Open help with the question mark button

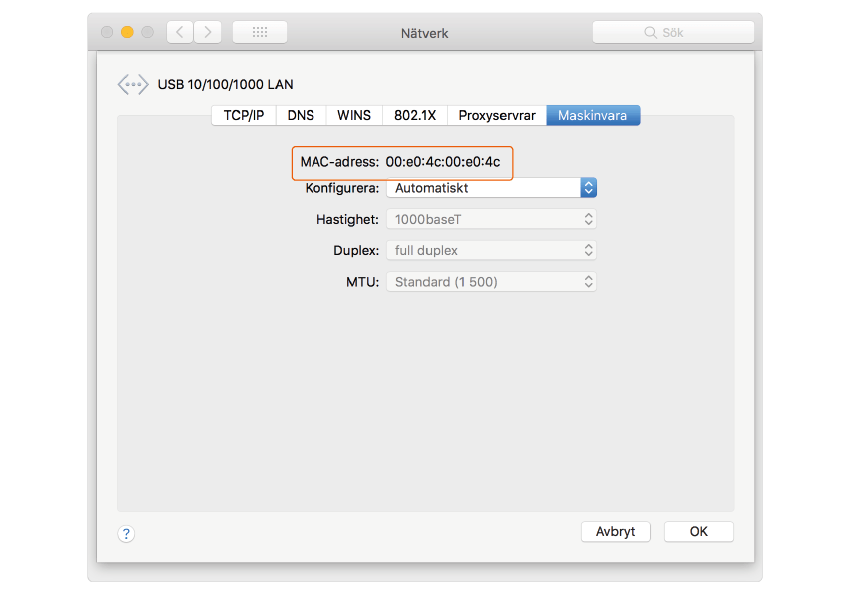coord(126,534)
